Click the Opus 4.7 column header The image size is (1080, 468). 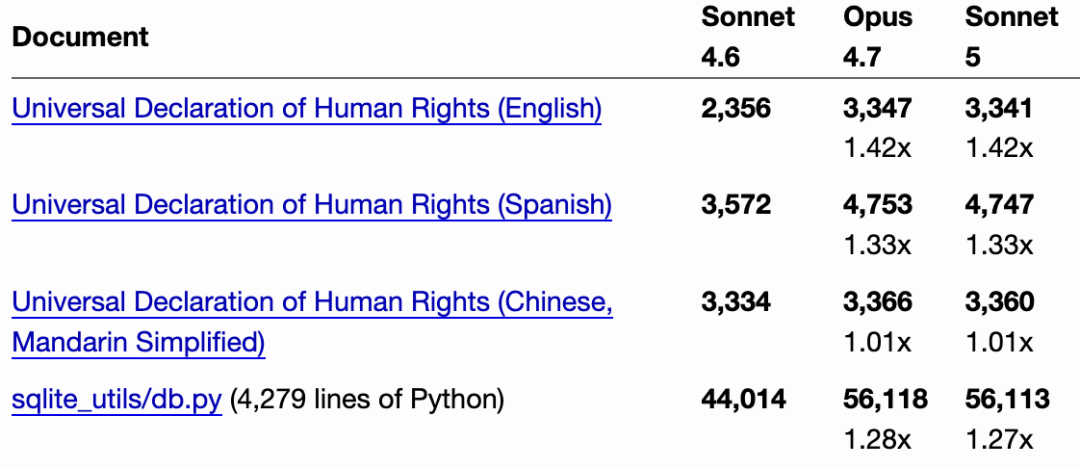(878, 37)
